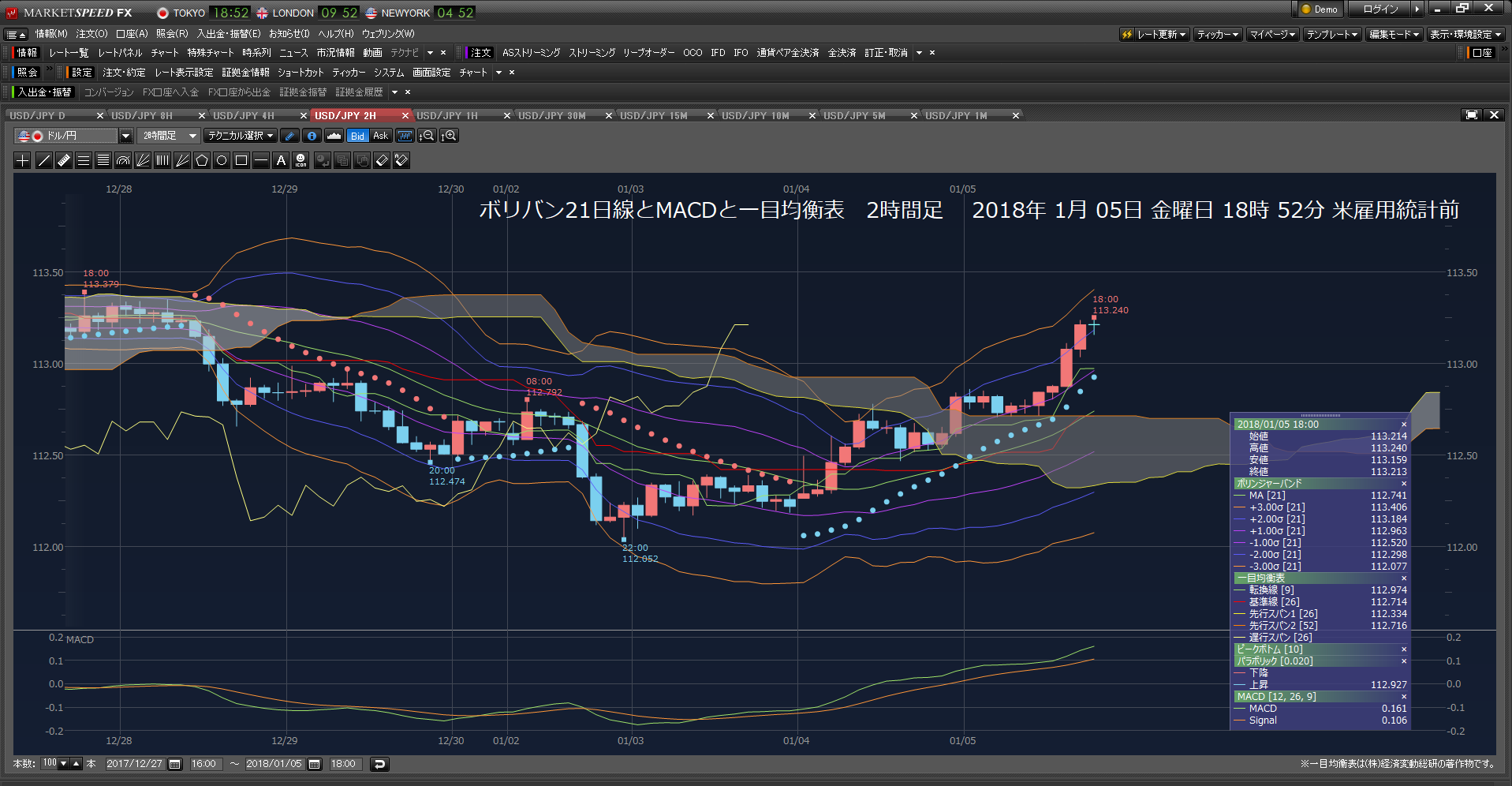Open the 表示・環境設定 dropdown
The width and height of the screenshot is (1512, 786).
1465,34
